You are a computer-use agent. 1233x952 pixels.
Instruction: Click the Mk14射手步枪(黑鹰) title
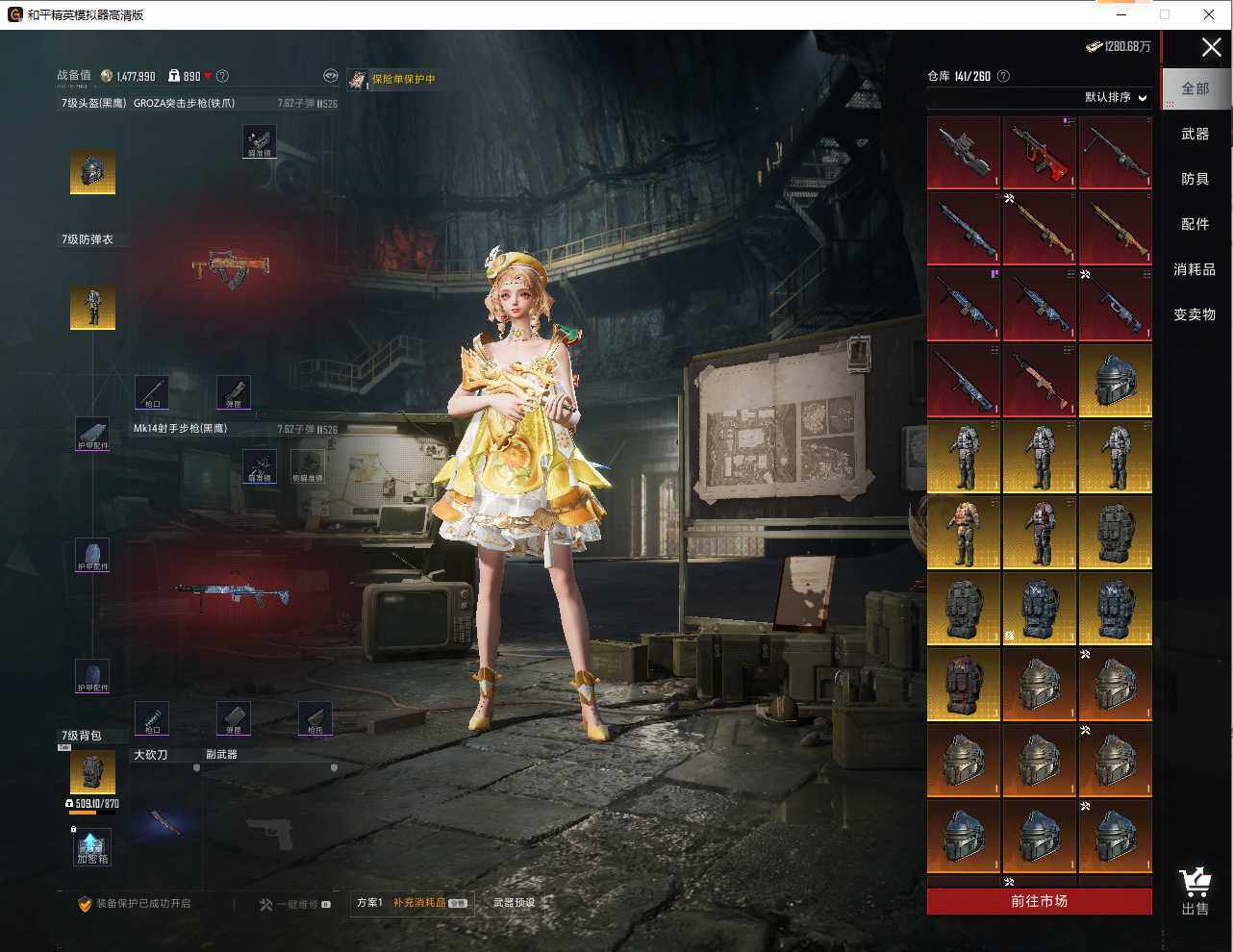pos(180,428)
